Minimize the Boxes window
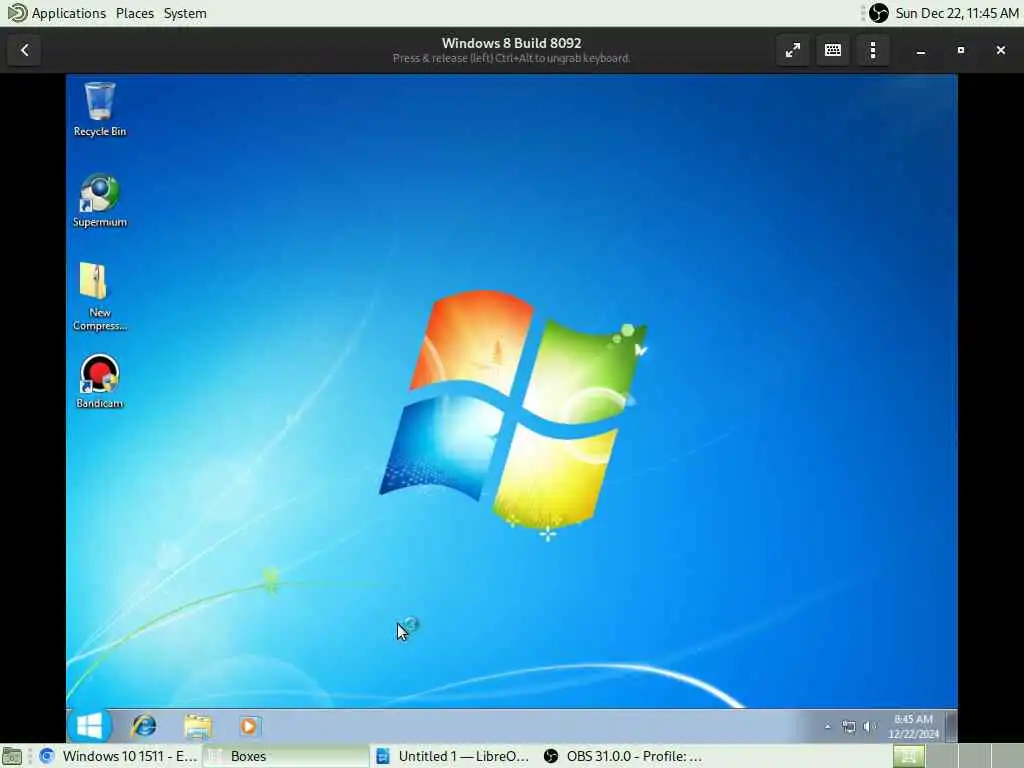 [921, 50]
